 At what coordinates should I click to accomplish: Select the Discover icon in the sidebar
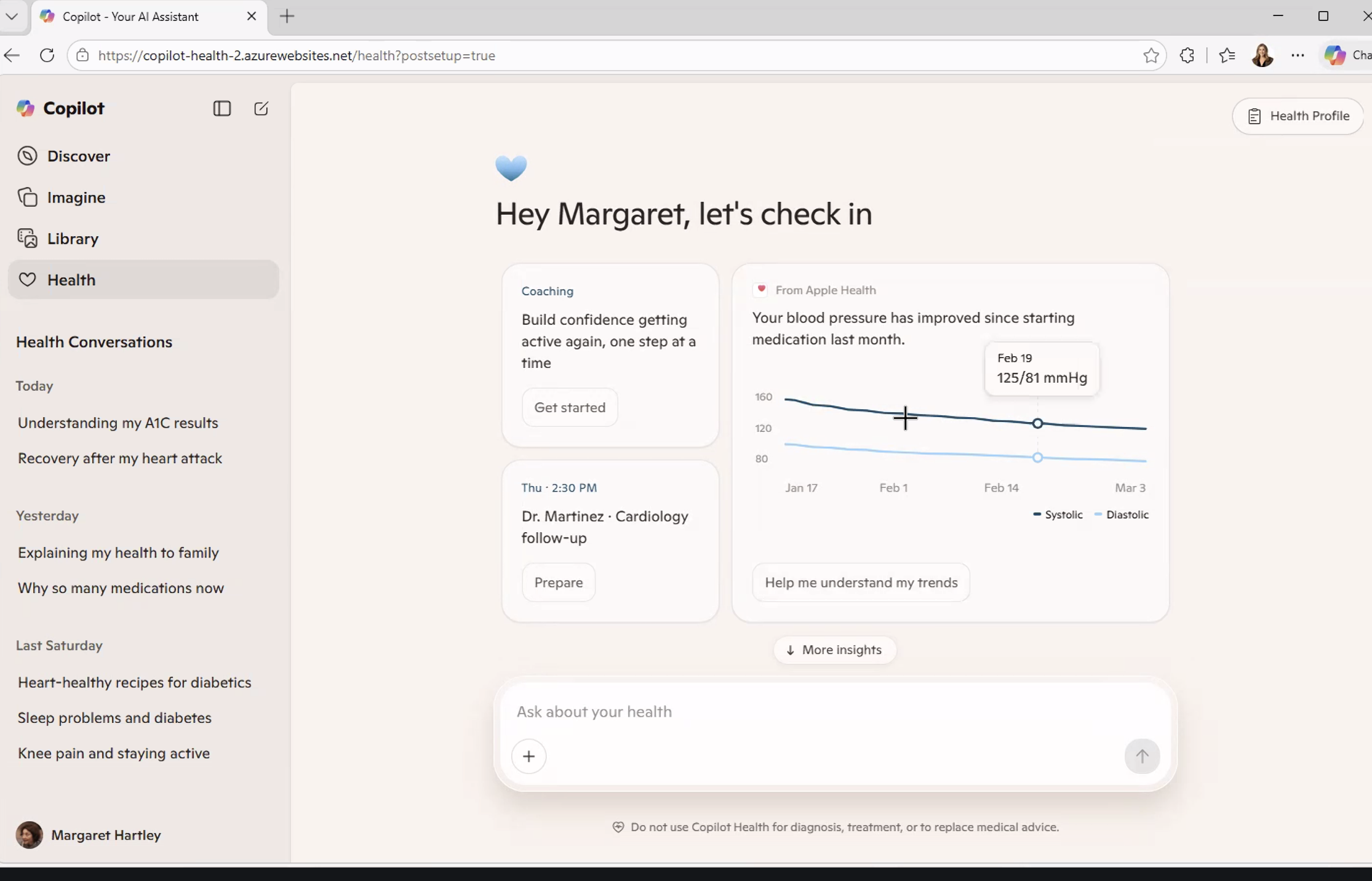(x=27, y=156)
